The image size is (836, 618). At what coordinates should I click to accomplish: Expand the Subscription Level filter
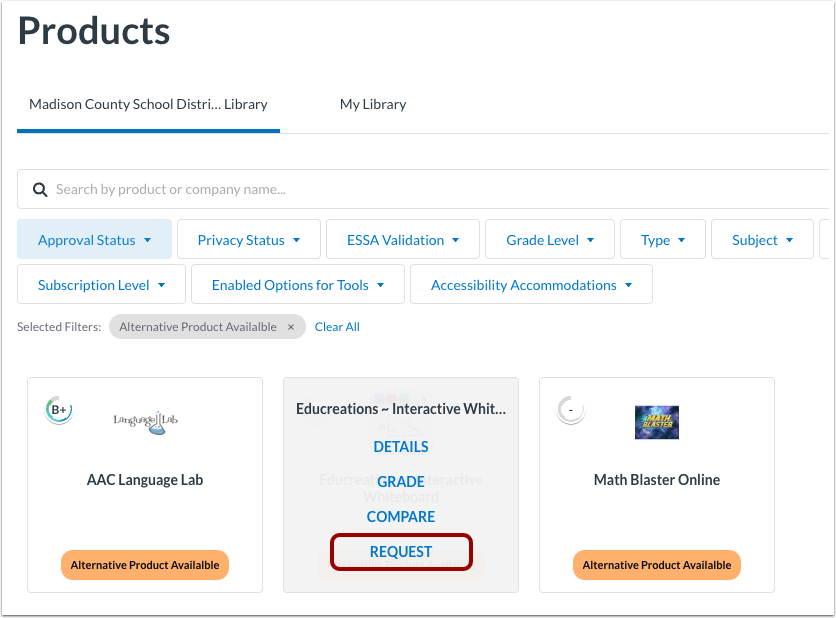pos(101,285)
